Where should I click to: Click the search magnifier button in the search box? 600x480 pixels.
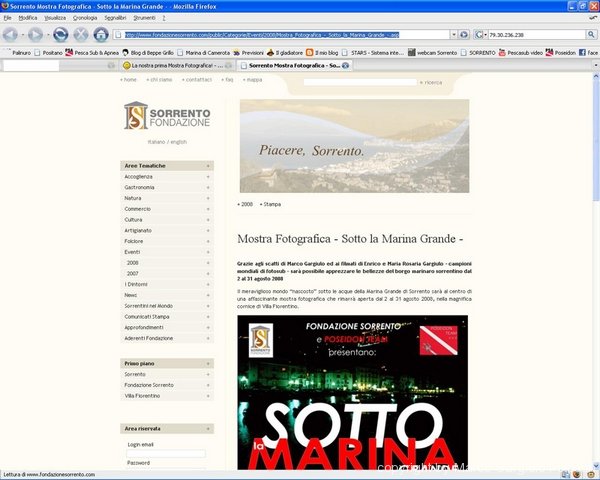click(x=591, y=35)
